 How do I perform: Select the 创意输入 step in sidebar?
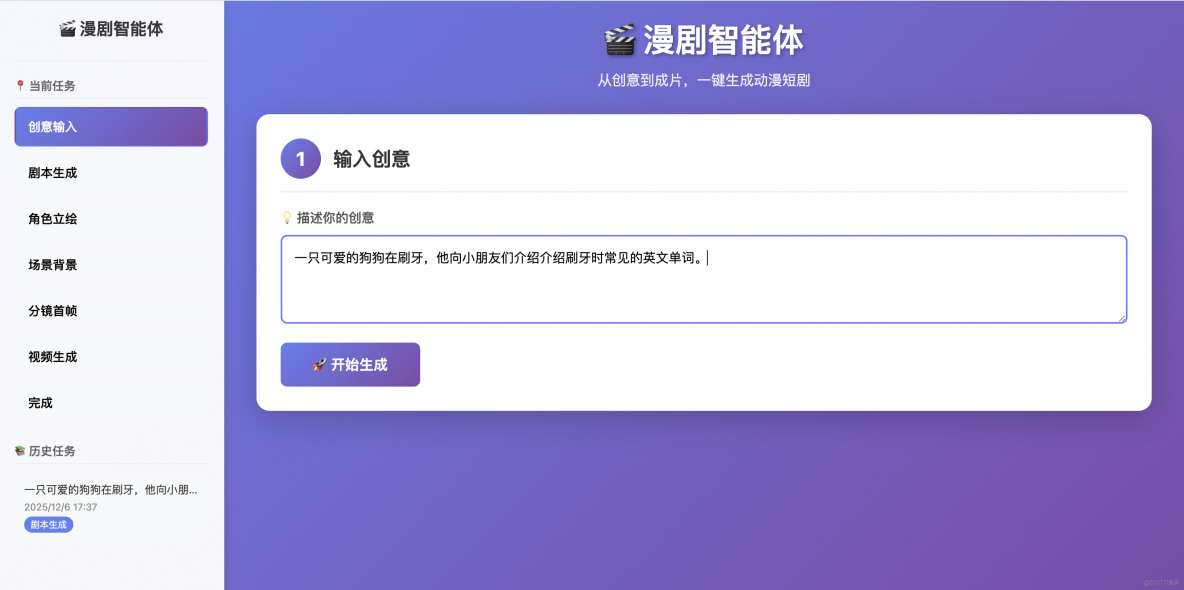click(110, 127)
